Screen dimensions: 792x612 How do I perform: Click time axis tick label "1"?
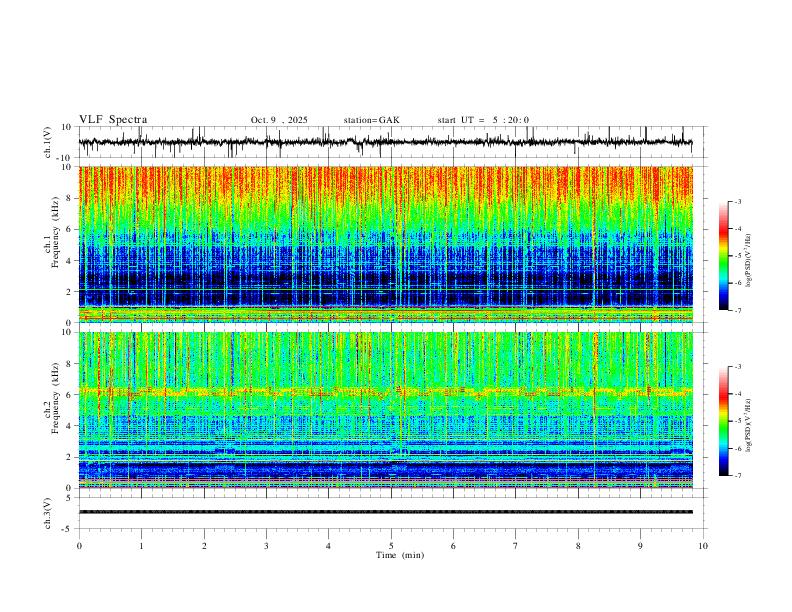[141, 546]
